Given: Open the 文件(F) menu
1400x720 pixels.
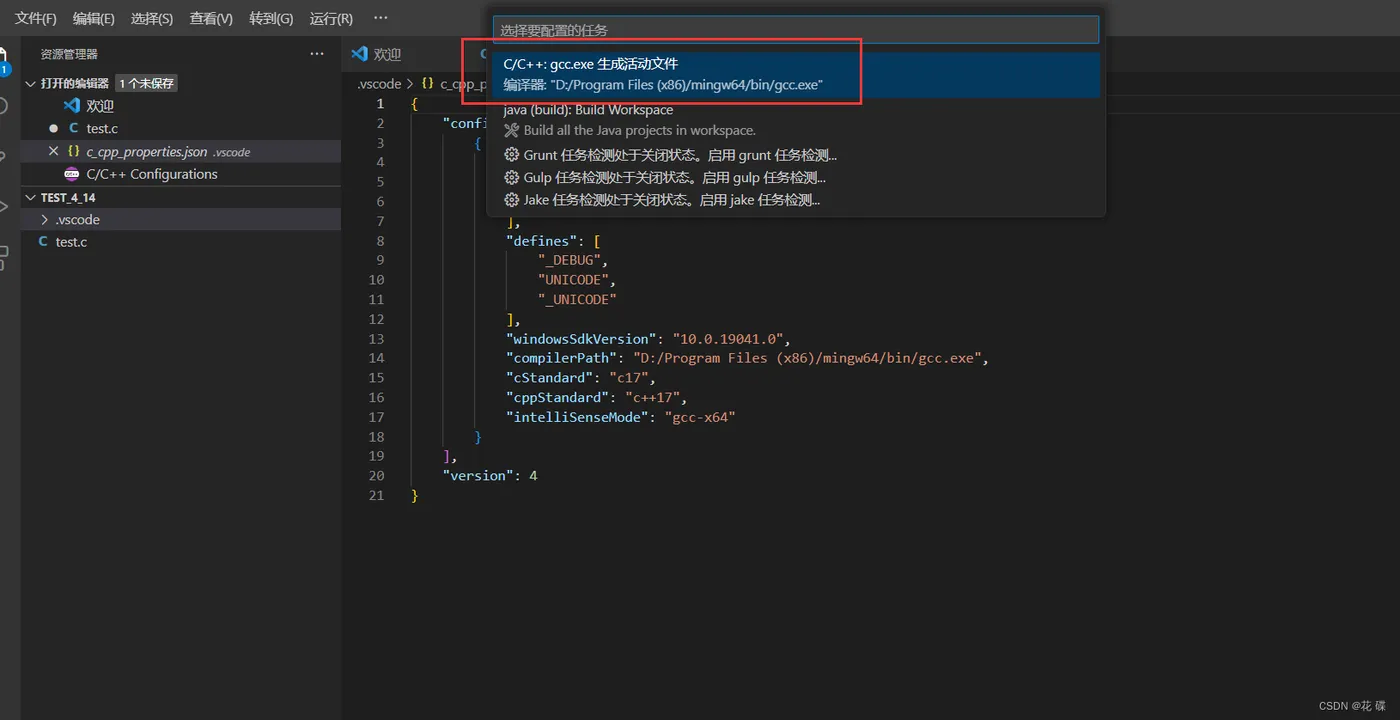Looking at the screenshot, I should pos(35,18).
